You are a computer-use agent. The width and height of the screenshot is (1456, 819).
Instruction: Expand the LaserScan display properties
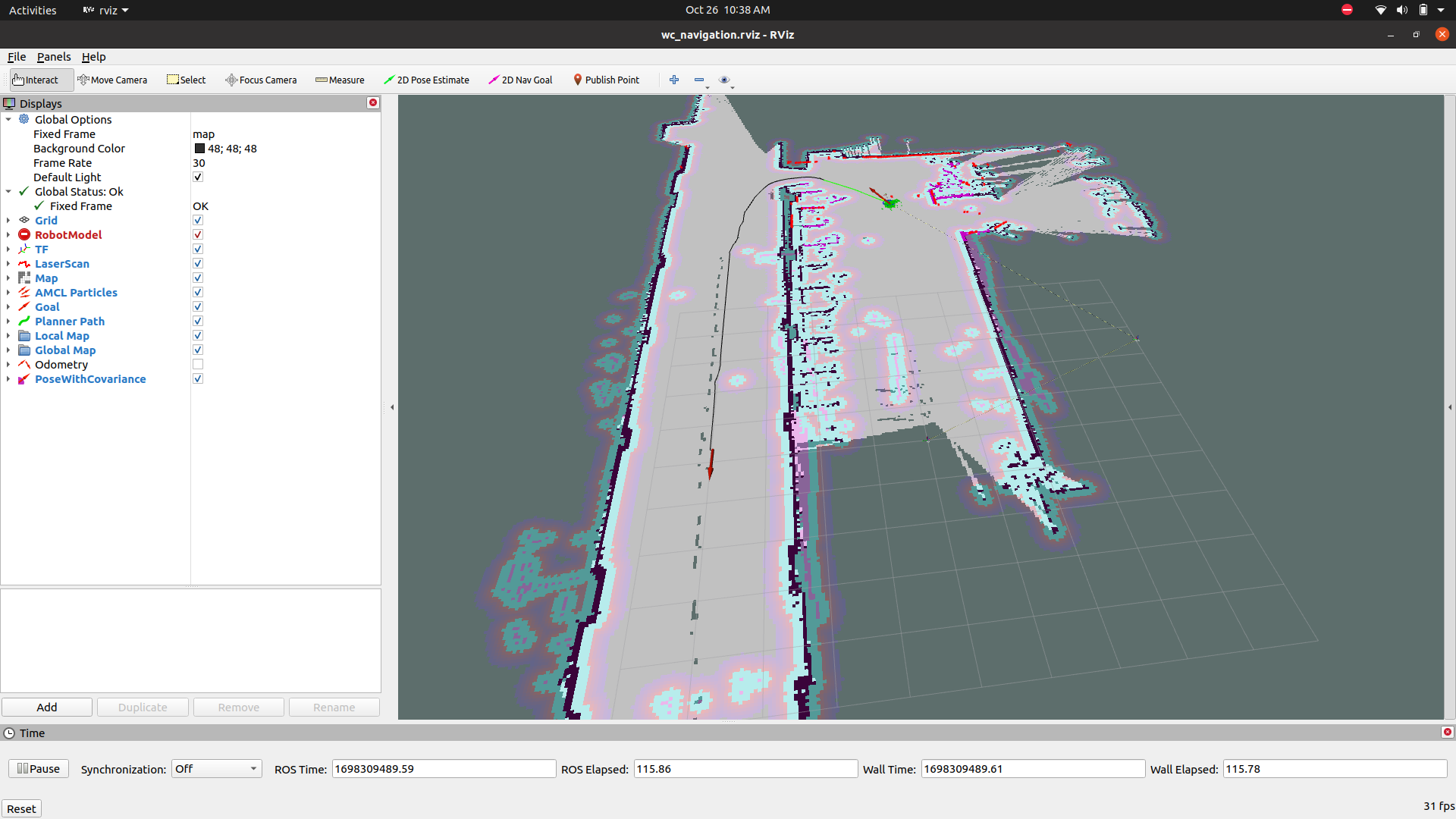tap(8, 263)
